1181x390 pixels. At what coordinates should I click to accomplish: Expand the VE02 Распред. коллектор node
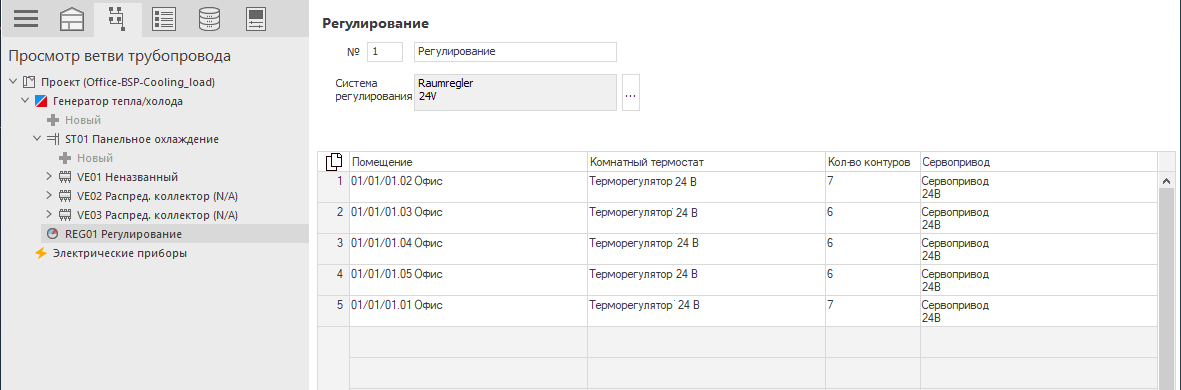pyautogui.click(x=50, y=196)
